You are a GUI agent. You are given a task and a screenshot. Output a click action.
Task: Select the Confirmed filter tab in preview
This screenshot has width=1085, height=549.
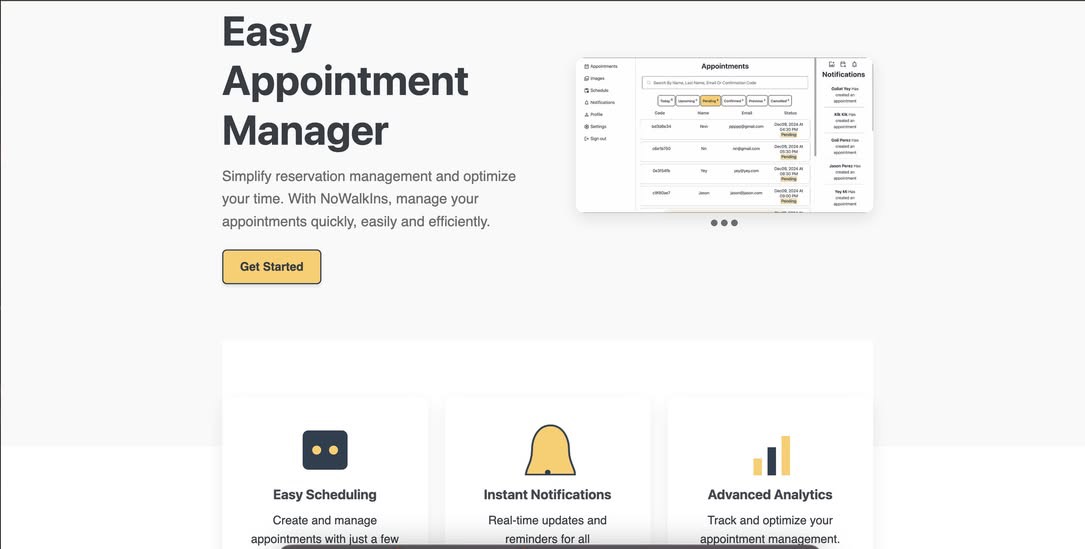tap(733, 101)
